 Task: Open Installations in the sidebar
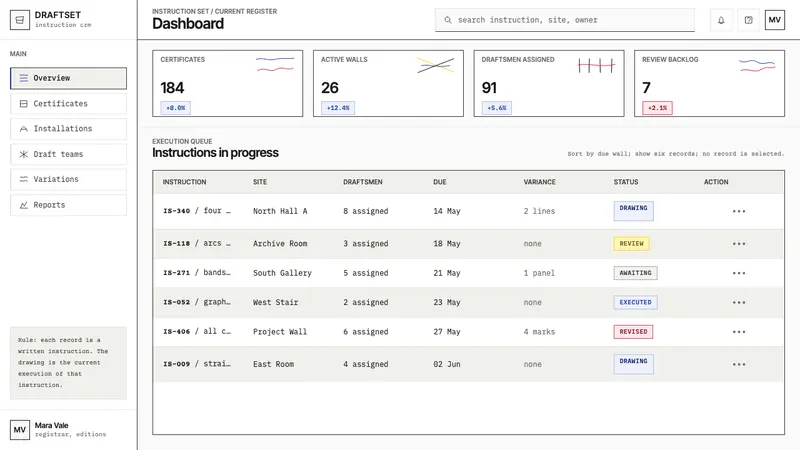68,129
